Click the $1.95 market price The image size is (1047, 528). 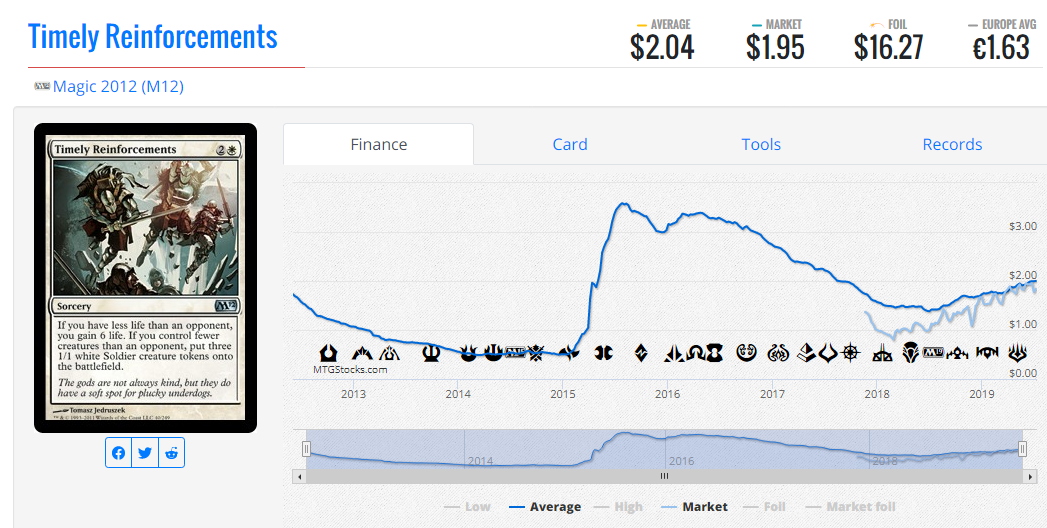(775, 48)
